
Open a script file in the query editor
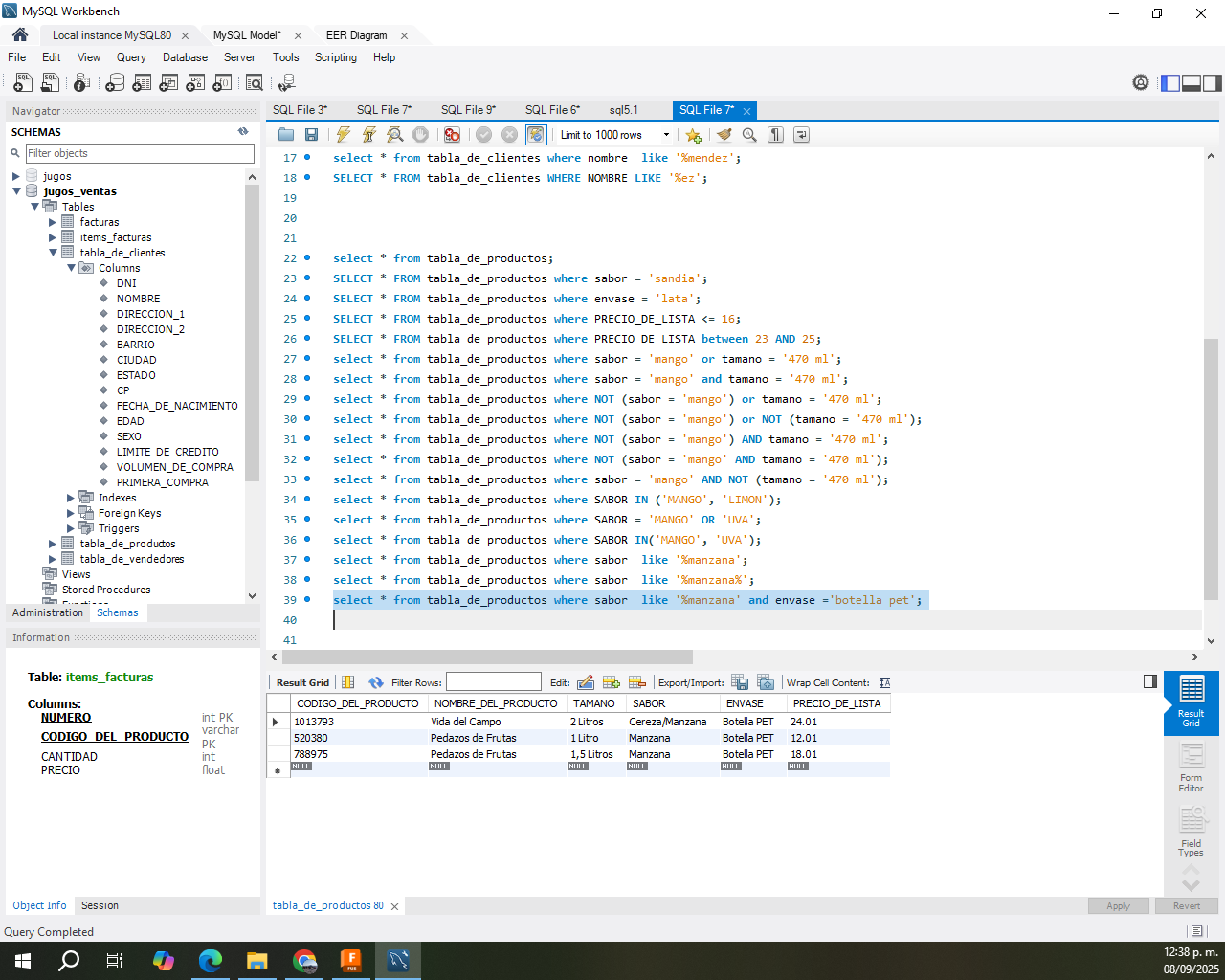click(x=286, y=135)
